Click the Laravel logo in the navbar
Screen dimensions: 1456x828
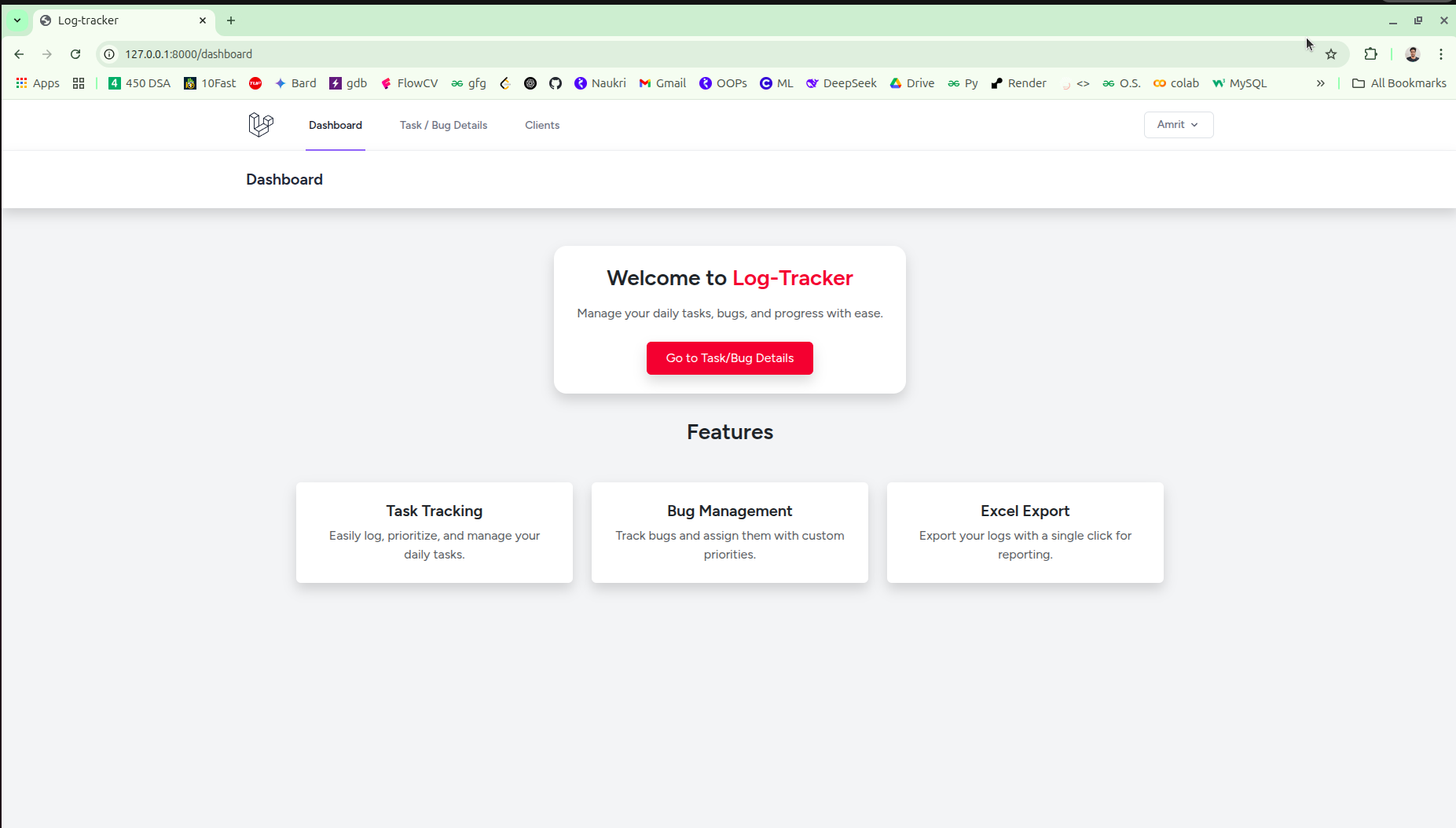tap(261, 124)
